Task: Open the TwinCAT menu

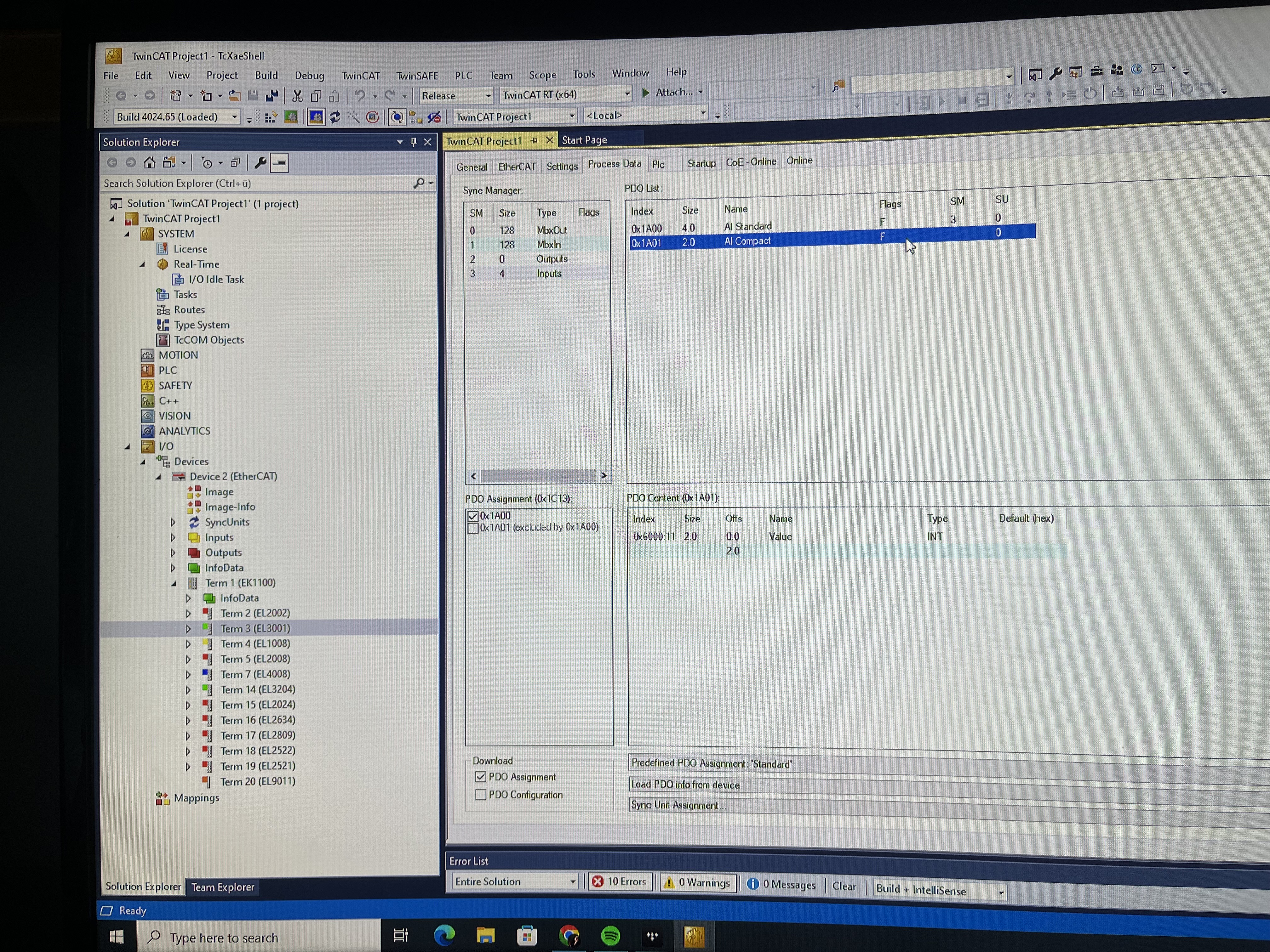Action: click(x=361, y=76)
